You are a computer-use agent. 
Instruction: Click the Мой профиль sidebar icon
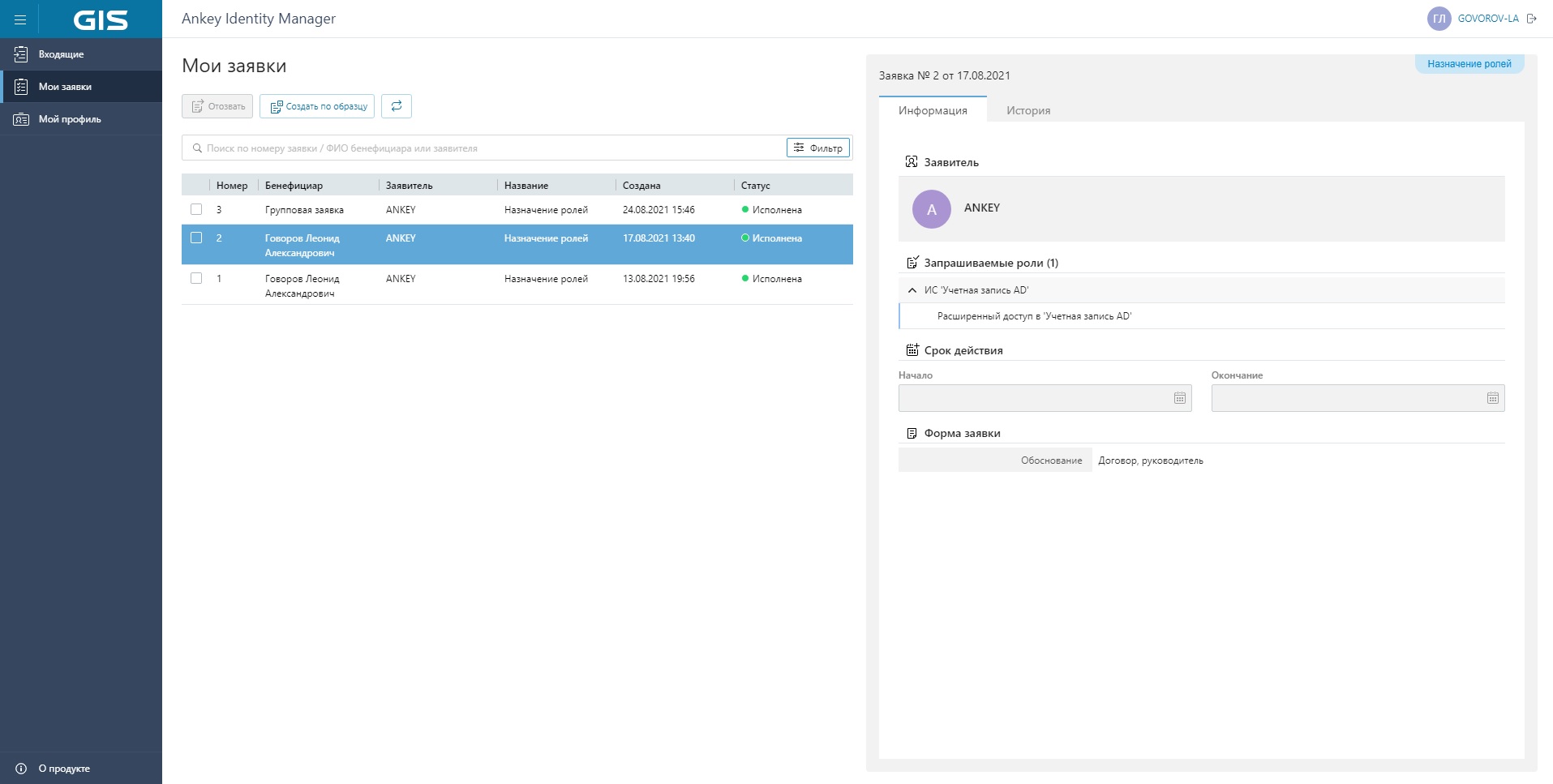(x=21, y=119)
